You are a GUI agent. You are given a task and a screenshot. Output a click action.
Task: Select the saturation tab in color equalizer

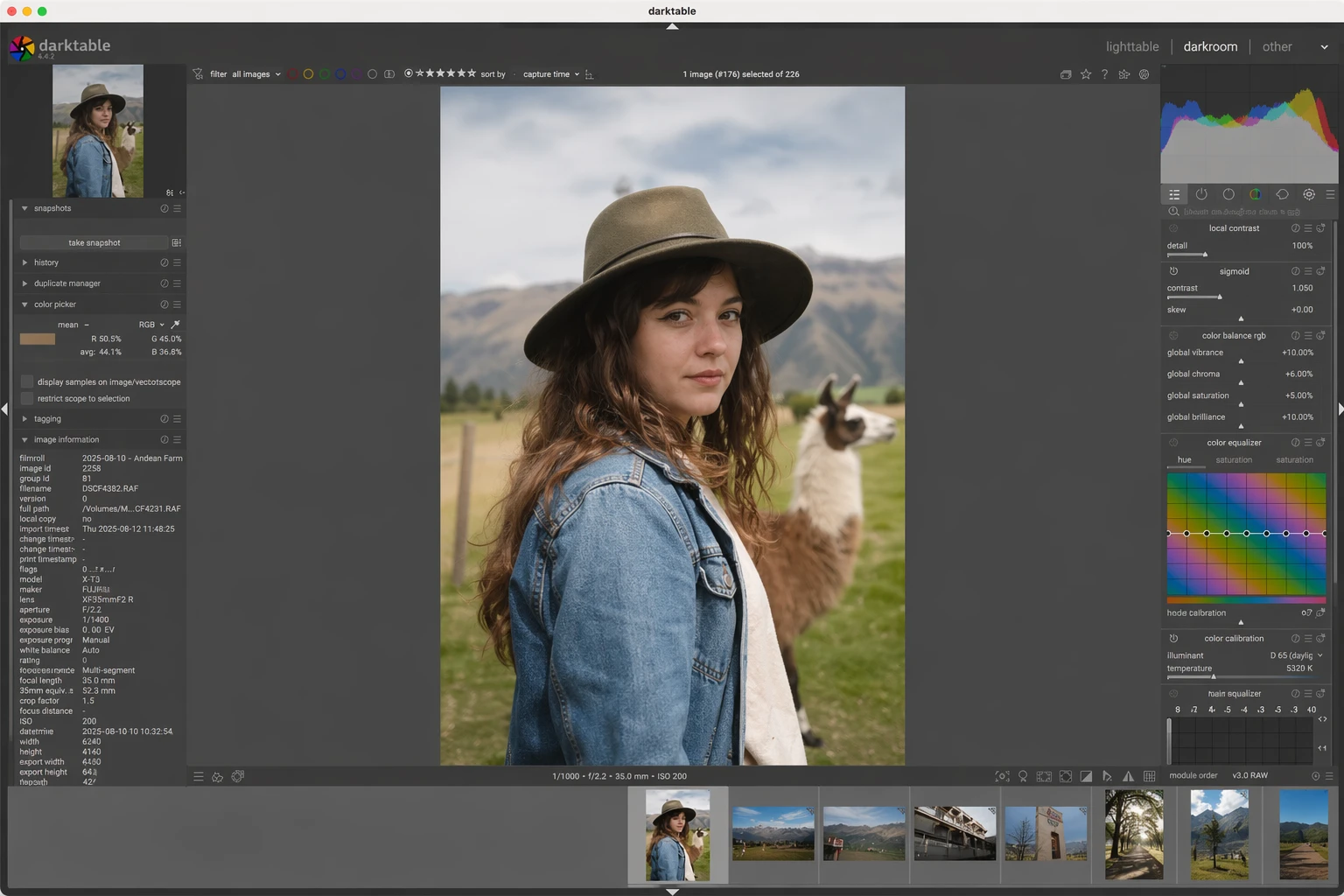pos(1234,460)
